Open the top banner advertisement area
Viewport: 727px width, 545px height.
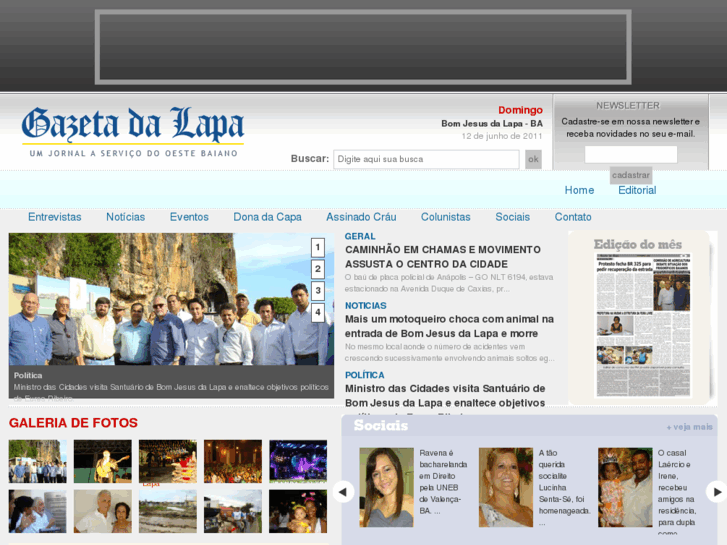363,47
